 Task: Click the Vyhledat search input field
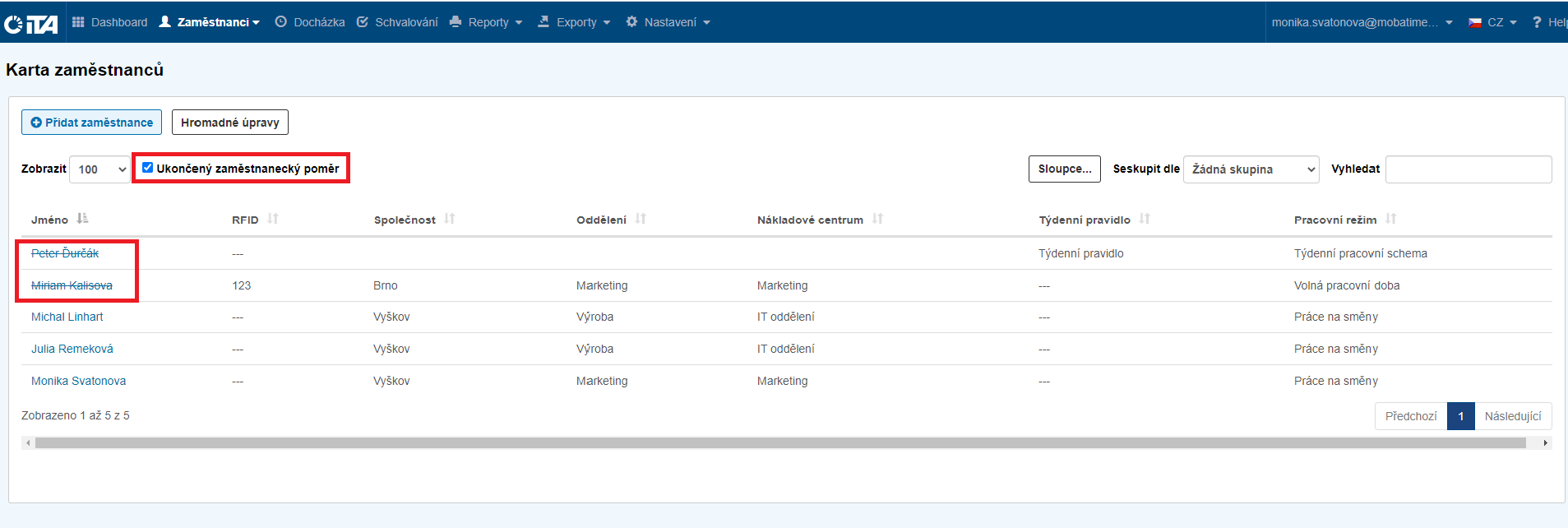point(1468,169)
